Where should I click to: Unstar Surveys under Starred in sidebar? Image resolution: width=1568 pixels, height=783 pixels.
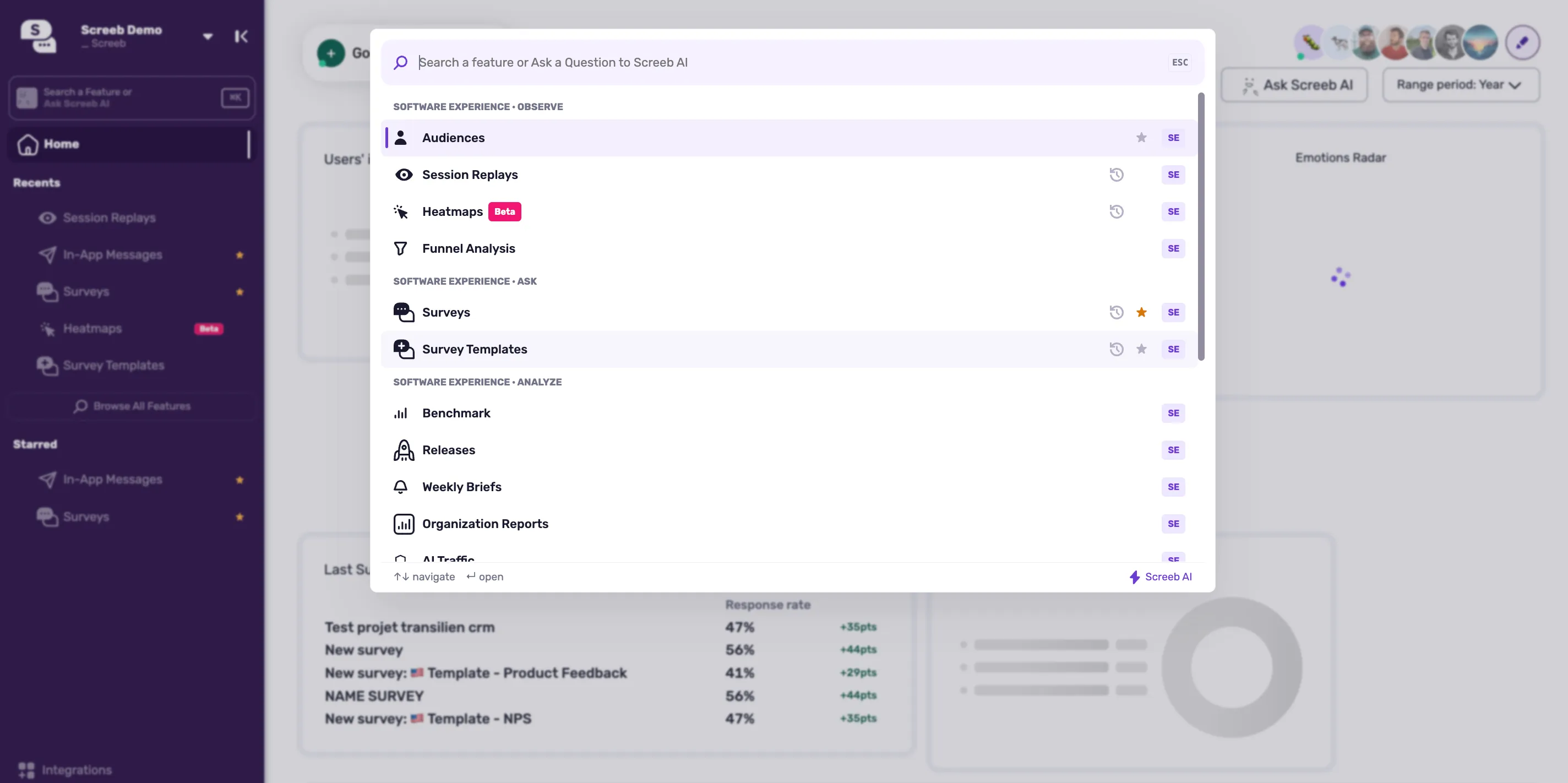pyautogui.click(x=240, y=517)
